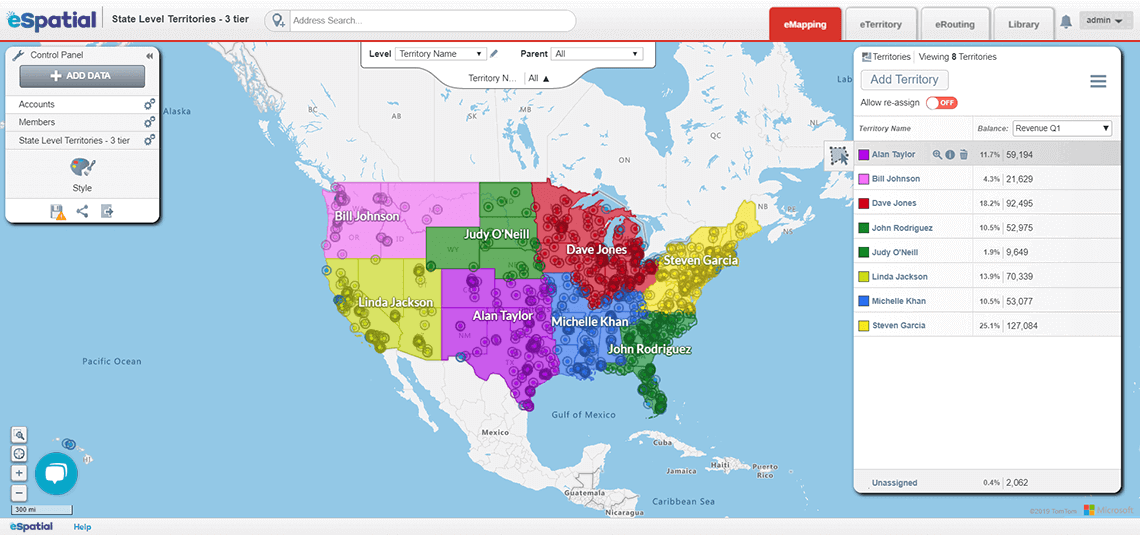
Task: Open the live chat bubble
Action: (x=57, y=474)
